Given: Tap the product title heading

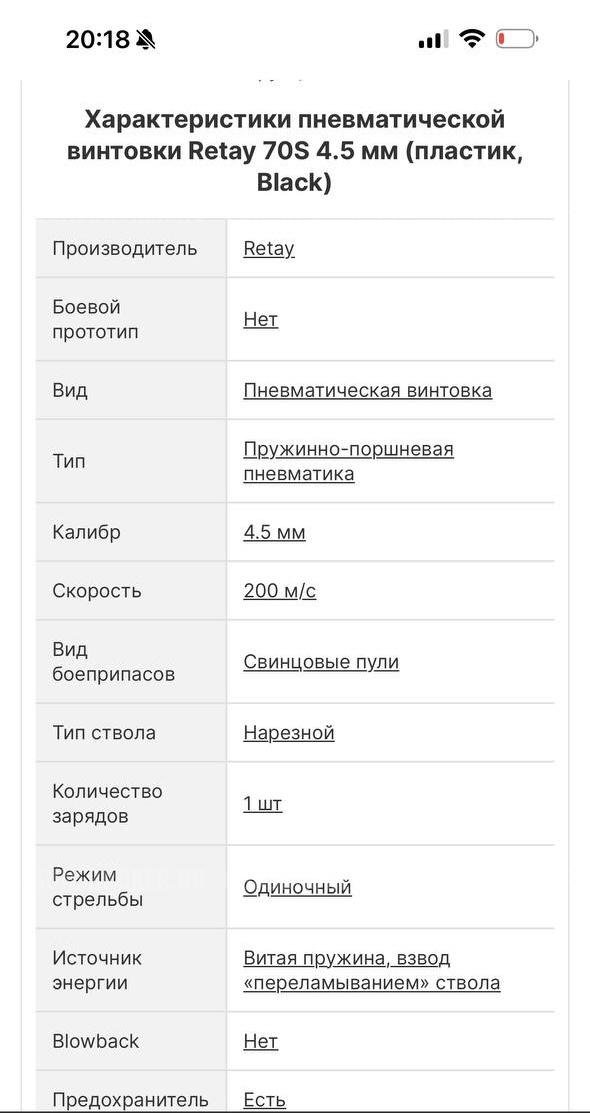Looking at the screenshot, I should (295, 151).
